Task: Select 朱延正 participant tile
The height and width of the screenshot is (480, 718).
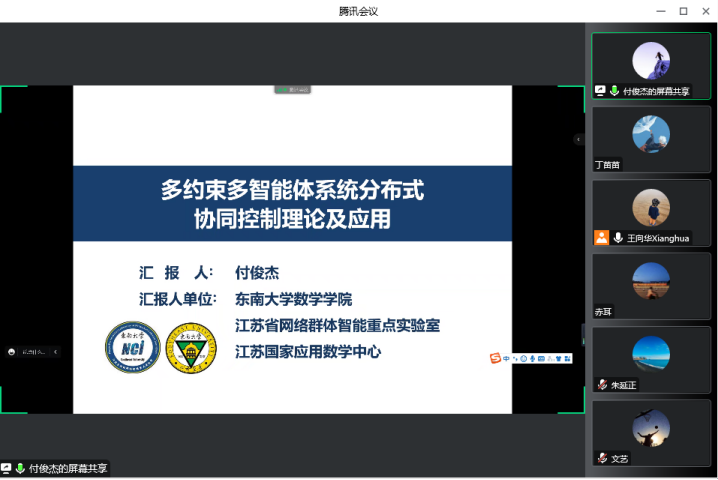Action: point(651,354)
